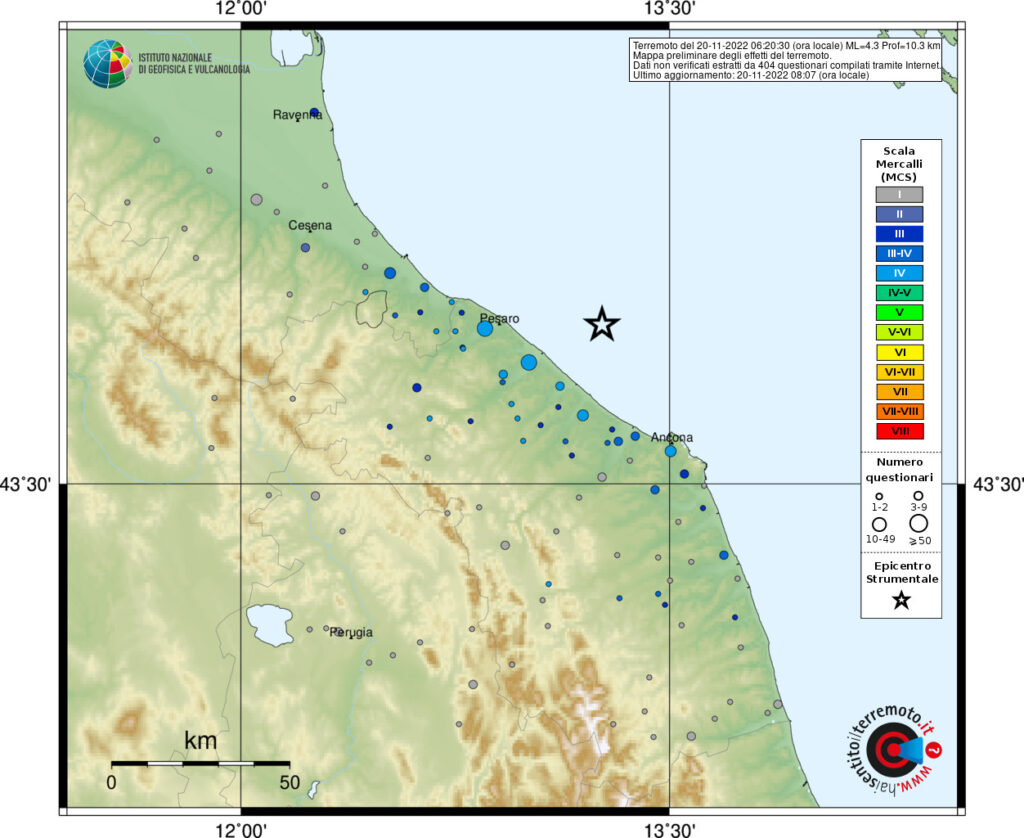Click the 1-2 questionnaire size circle in legend
Image resolution: width=1024 pixels, height=838 pixels.
click(879, 495)
